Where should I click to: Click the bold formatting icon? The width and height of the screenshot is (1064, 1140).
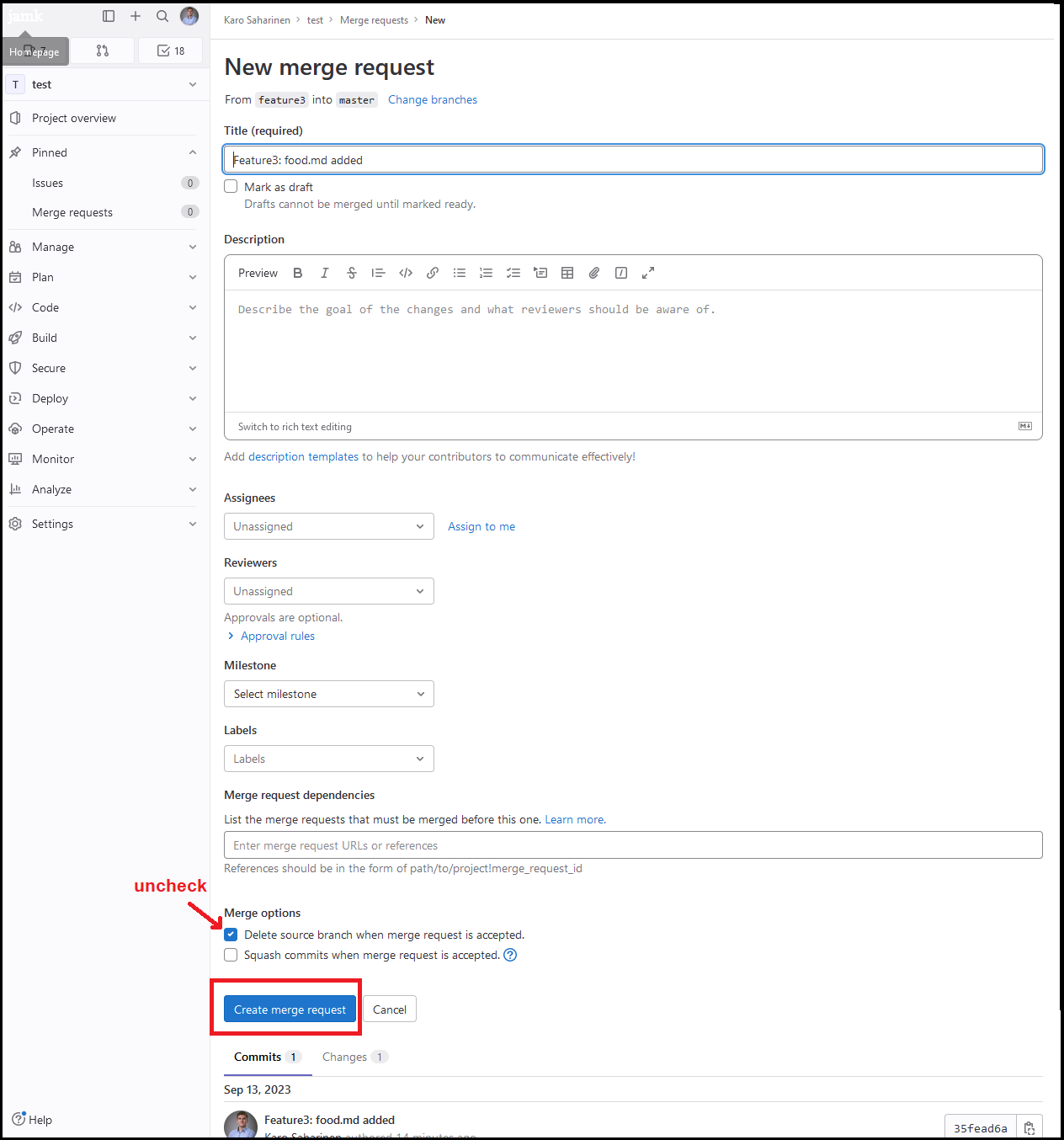tap(297, 273)
